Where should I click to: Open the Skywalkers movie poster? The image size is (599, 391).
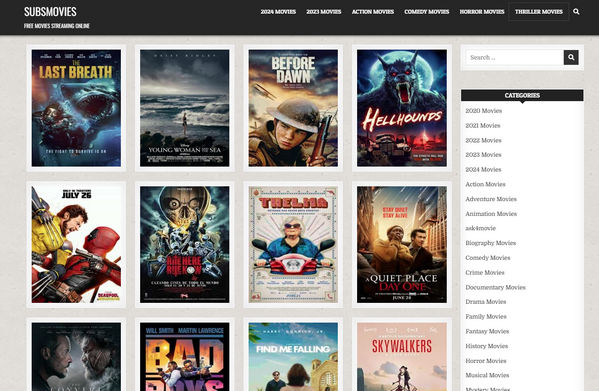pyautogui.click(x=401, y=357)
